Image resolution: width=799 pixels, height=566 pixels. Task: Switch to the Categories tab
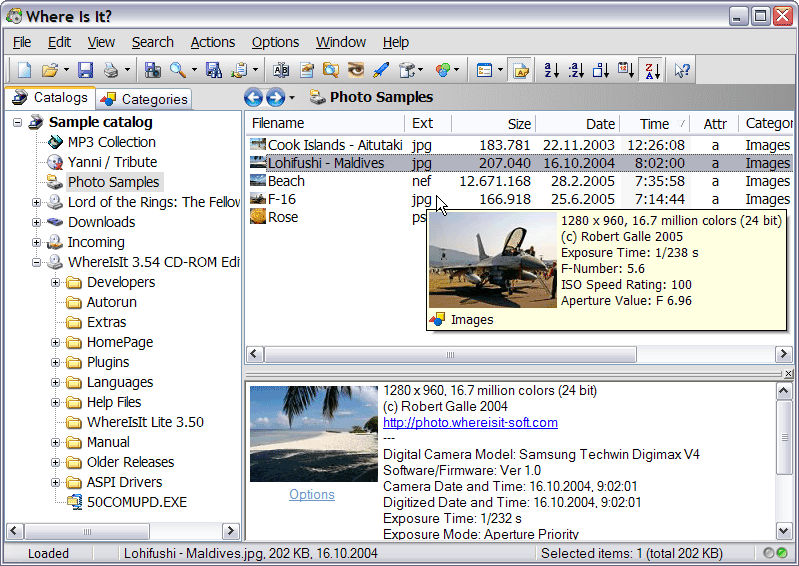144,99
